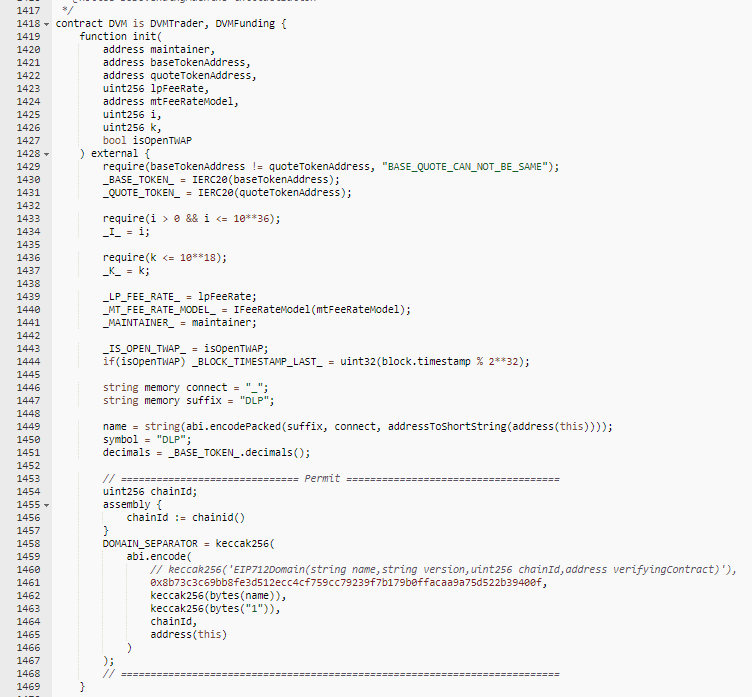Click on 'require(i > 0 && i <= 10**36);'
This screenshot has height=697, width=752.
(x=191, y=219)
